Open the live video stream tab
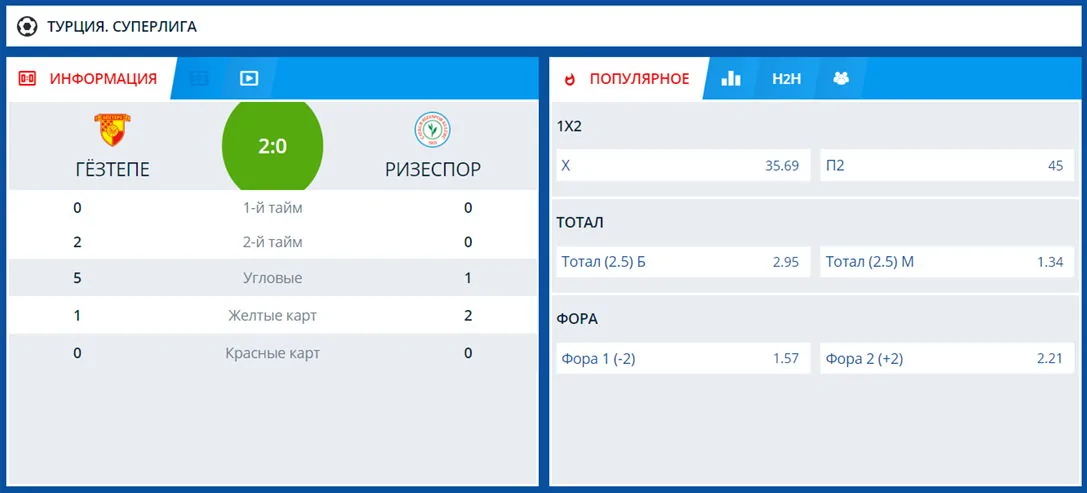The width and height of the screenshot is (1087, 493). pos(249,78)
